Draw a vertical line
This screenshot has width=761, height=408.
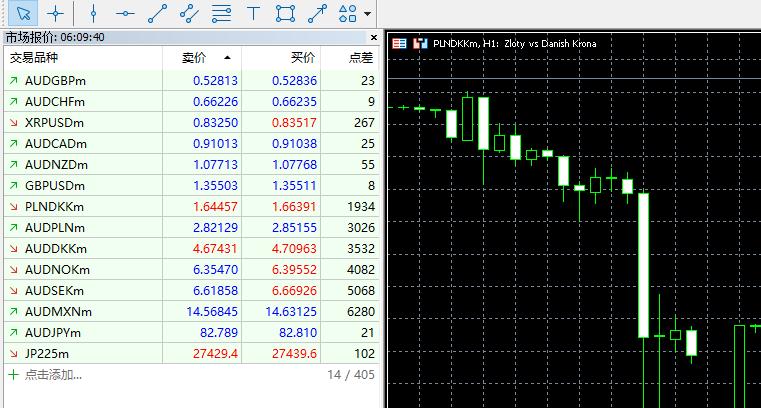[x=93, y=13]
